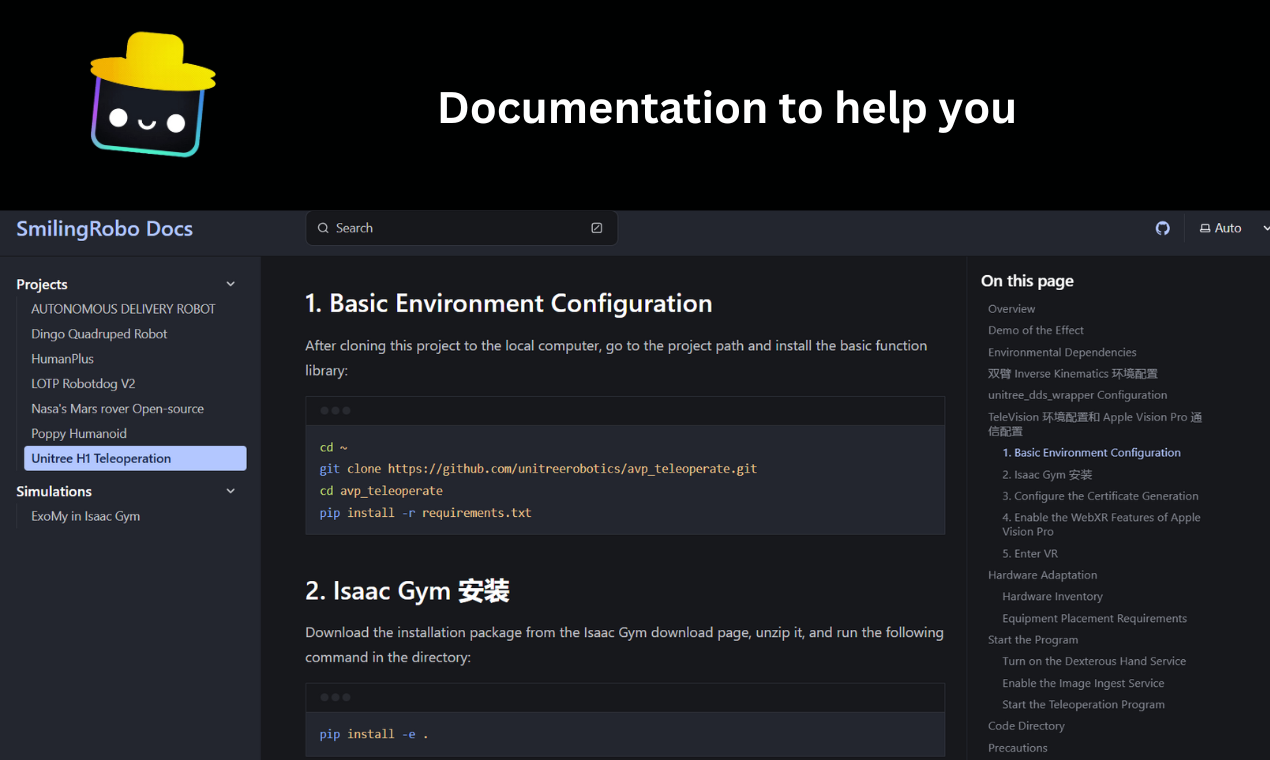This screenshot has width=1270, height=760.
Task: Jump to Start the Program section
Action: [x=1033, y=640]
